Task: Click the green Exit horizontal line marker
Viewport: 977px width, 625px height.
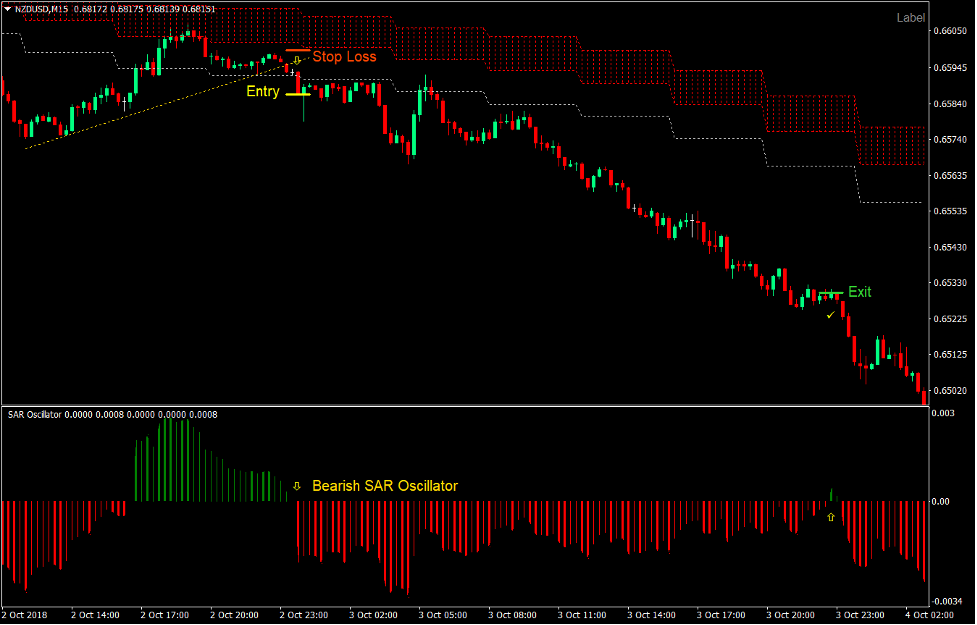Action: point(831,292)
